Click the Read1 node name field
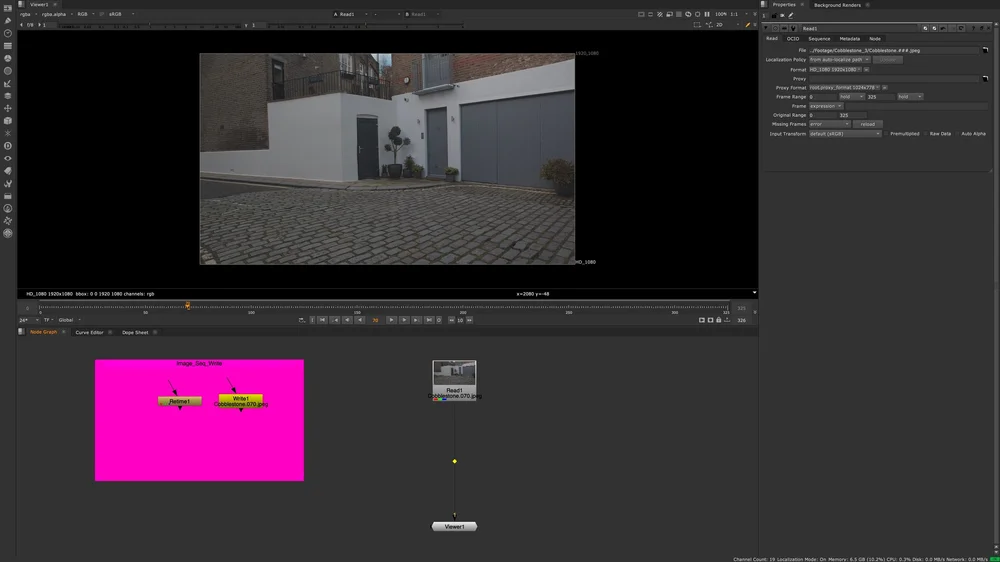The width and height of the screenshot is (1000, 562). pyautogui.click(x=860, y=28)
